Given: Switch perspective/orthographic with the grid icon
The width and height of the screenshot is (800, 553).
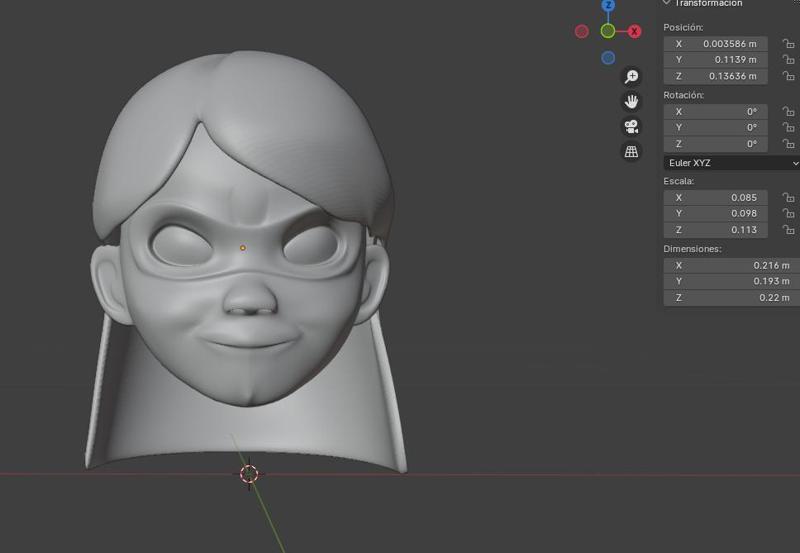Looking at the screenshot, I should pos(631,152).
